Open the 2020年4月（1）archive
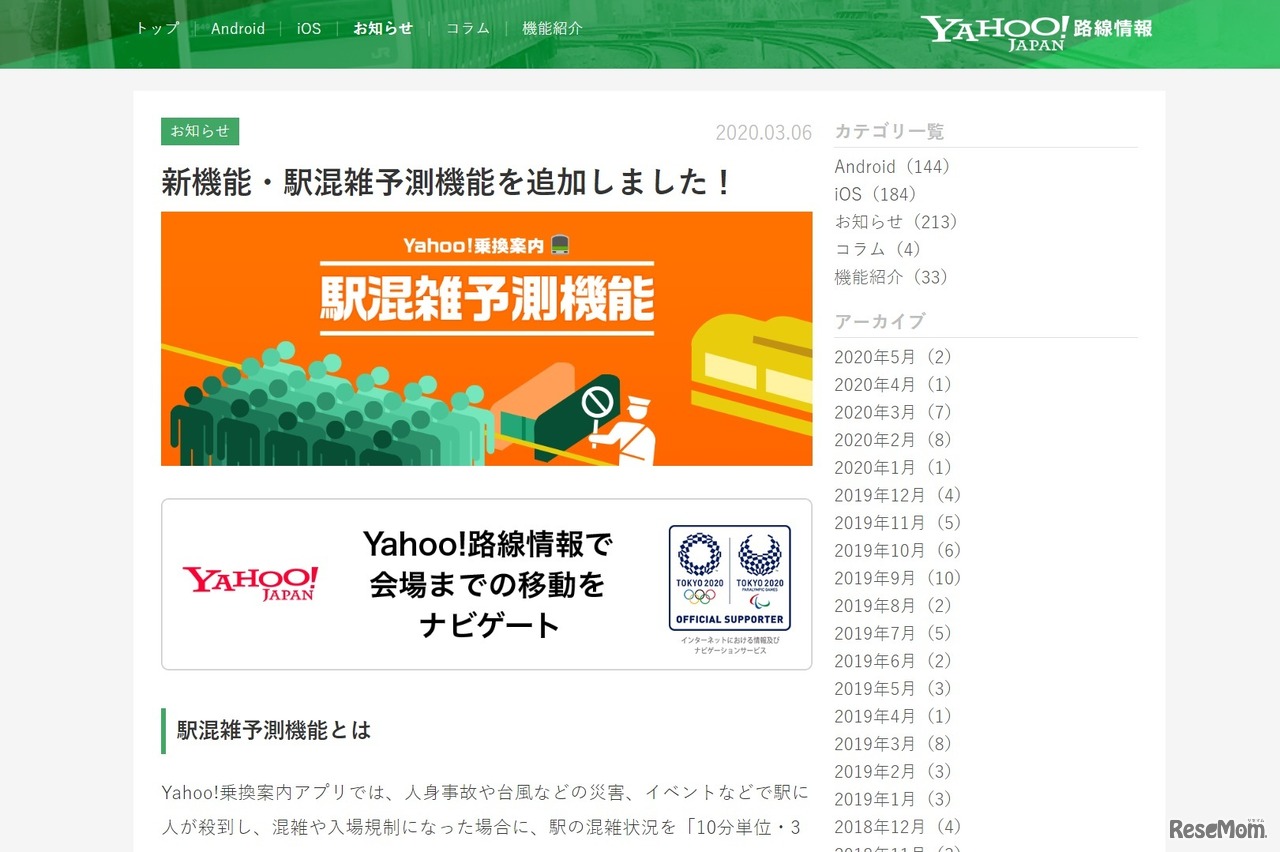This screenshot has height=852, width=1280. click(894, 385)
